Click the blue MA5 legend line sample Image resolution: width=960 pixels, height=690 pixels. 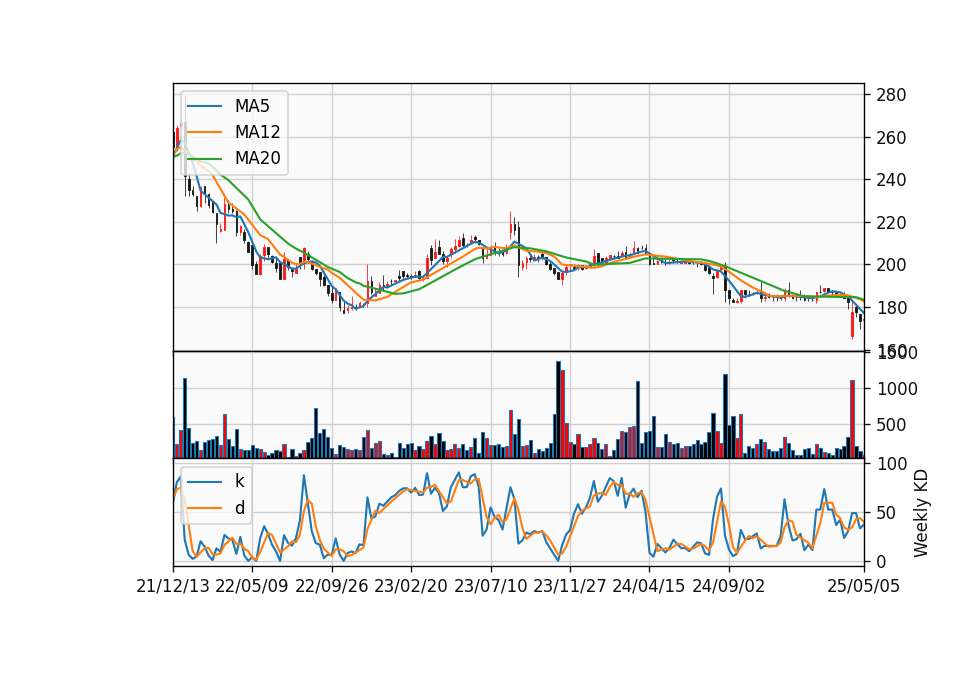pyautogui.click(x=204, y=107)
